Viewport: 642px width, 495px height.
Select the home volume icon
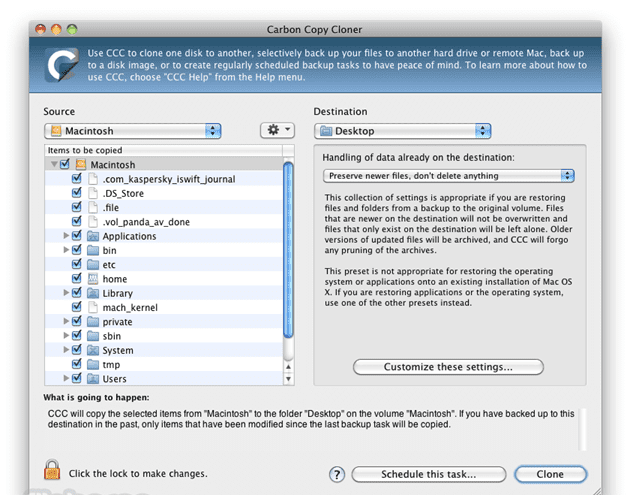point(93,279)
